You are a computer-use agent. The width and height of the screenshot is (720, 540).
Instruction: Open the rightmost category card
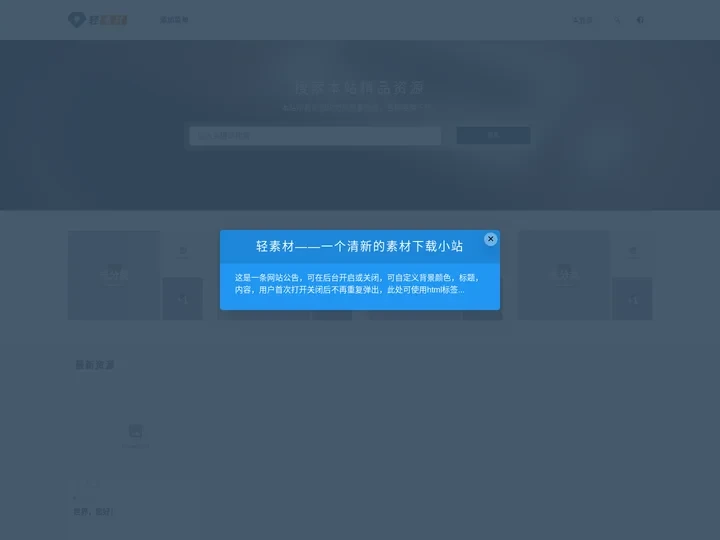(x=564, y=275)
